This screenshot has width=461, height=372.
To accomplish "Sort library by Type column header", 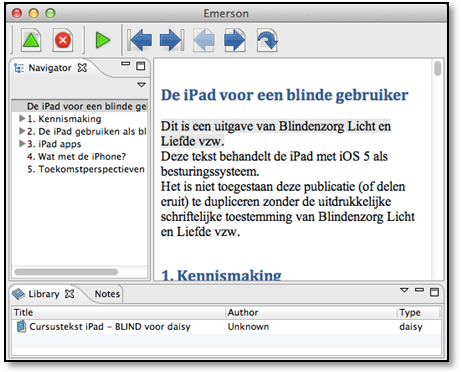I will [418, 313].
